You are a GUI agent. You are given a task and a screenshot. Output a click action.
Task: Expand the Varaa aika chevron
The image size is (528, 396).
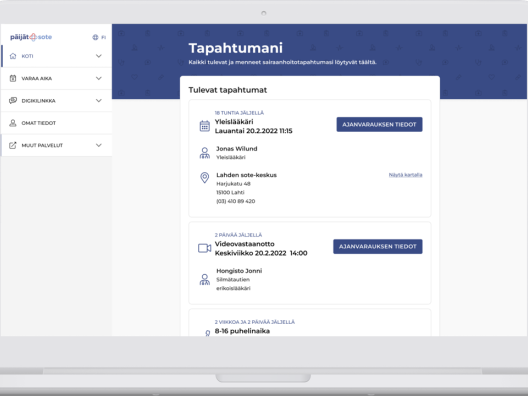99,78
